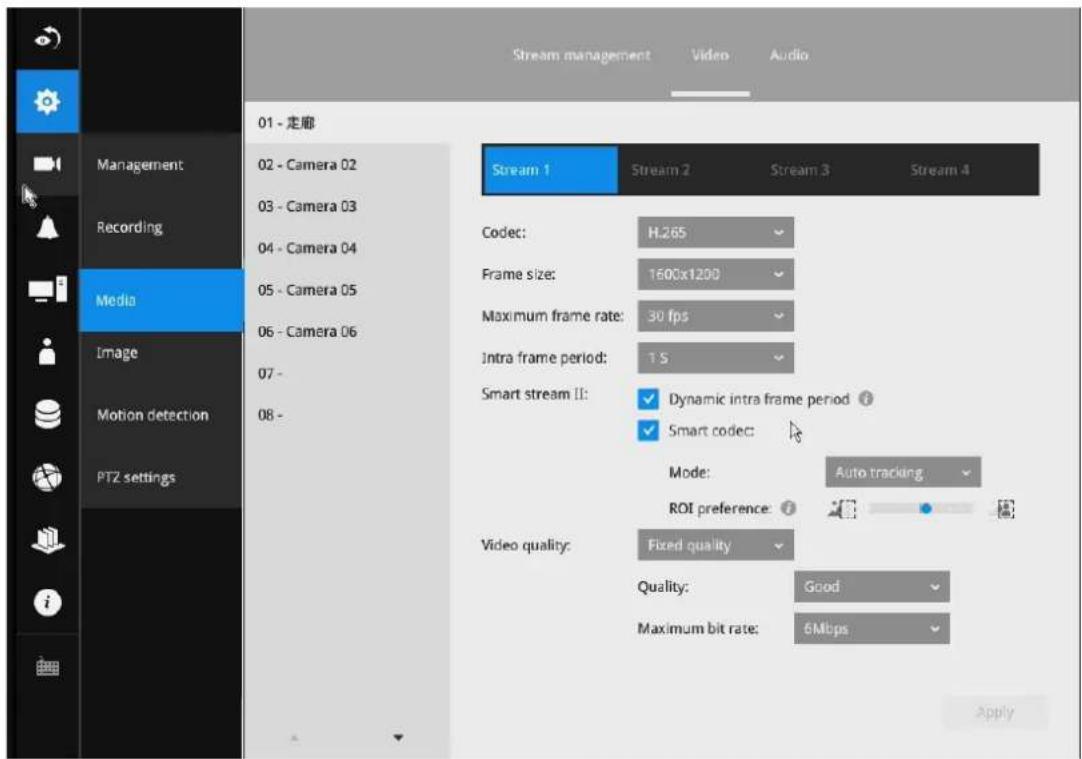The width and height of the screenshot is (1082, 759).
Task: Open the Mode Auto tracking dropdown
Action: [x=903, y=473]
